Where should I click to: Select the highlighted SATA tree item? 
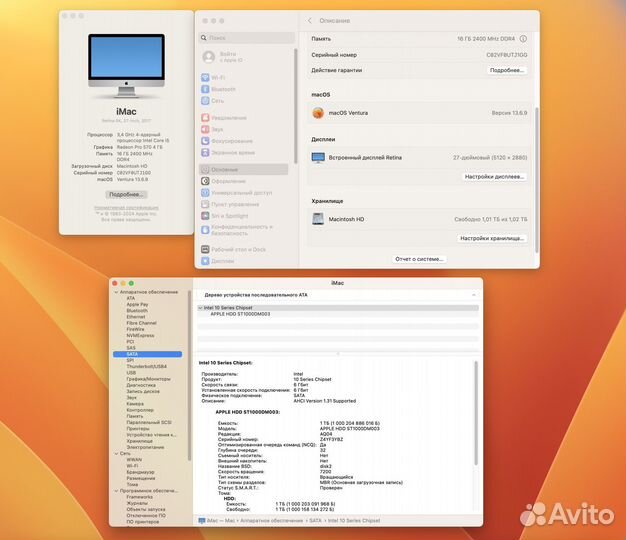tap(147, 354)
